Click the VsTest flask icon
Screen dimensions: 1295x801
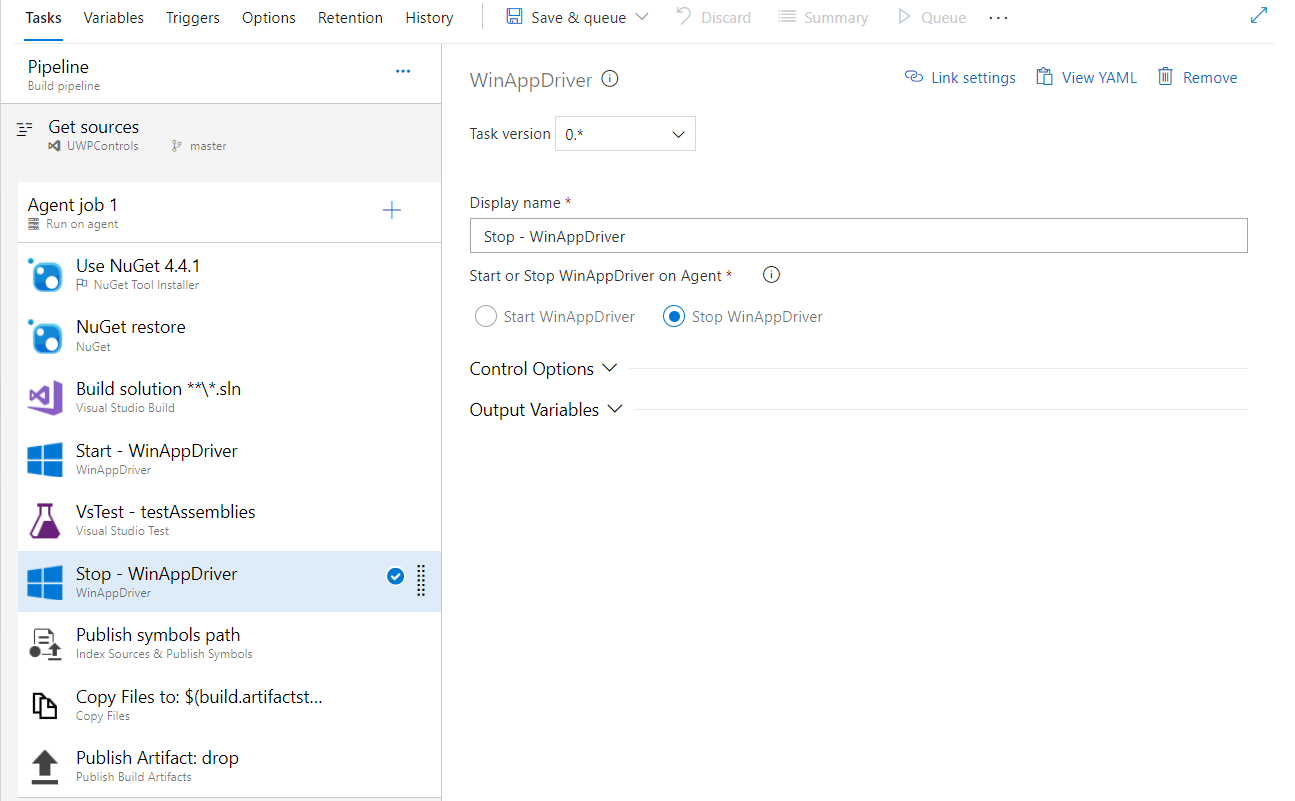[x=45, y=520]
